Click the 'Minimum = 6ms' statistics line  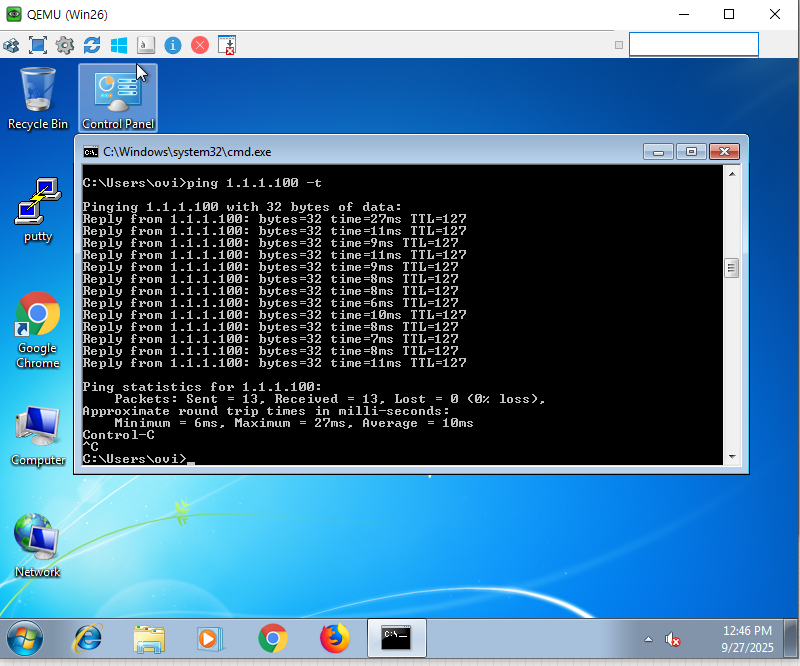click(294, 423)
